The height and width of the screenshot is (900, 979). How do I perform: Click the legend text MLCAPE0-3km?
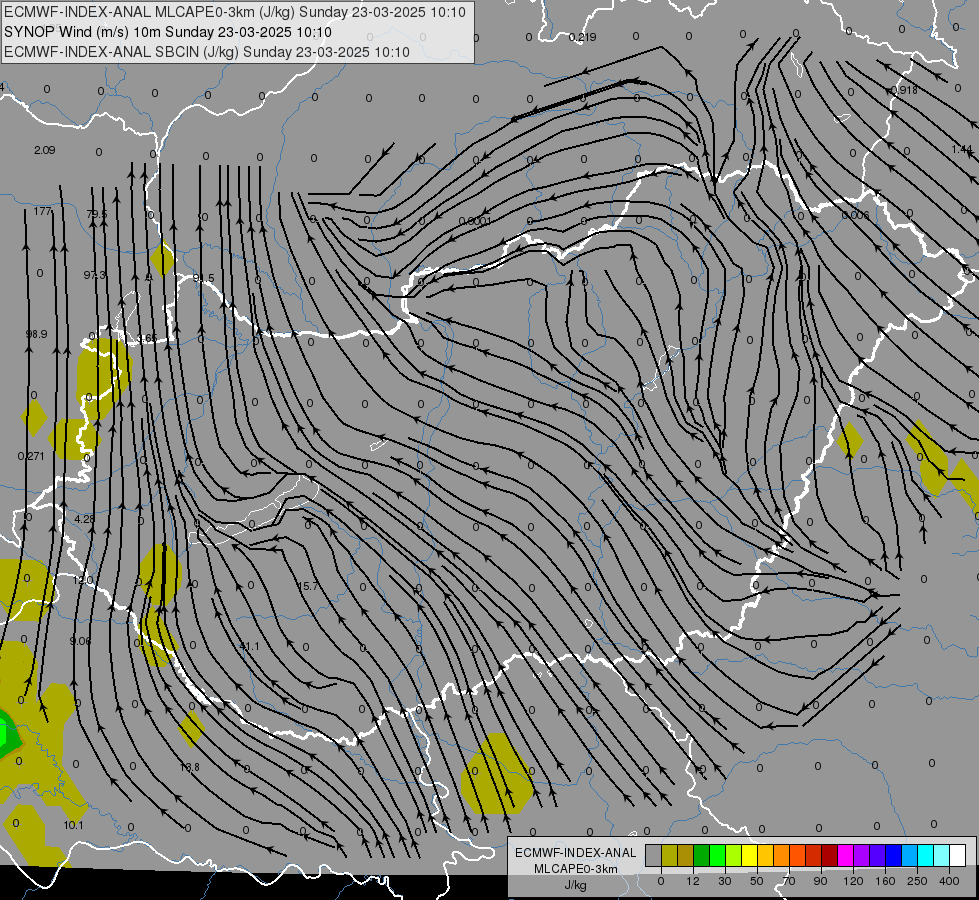click(x=575, y=869)
